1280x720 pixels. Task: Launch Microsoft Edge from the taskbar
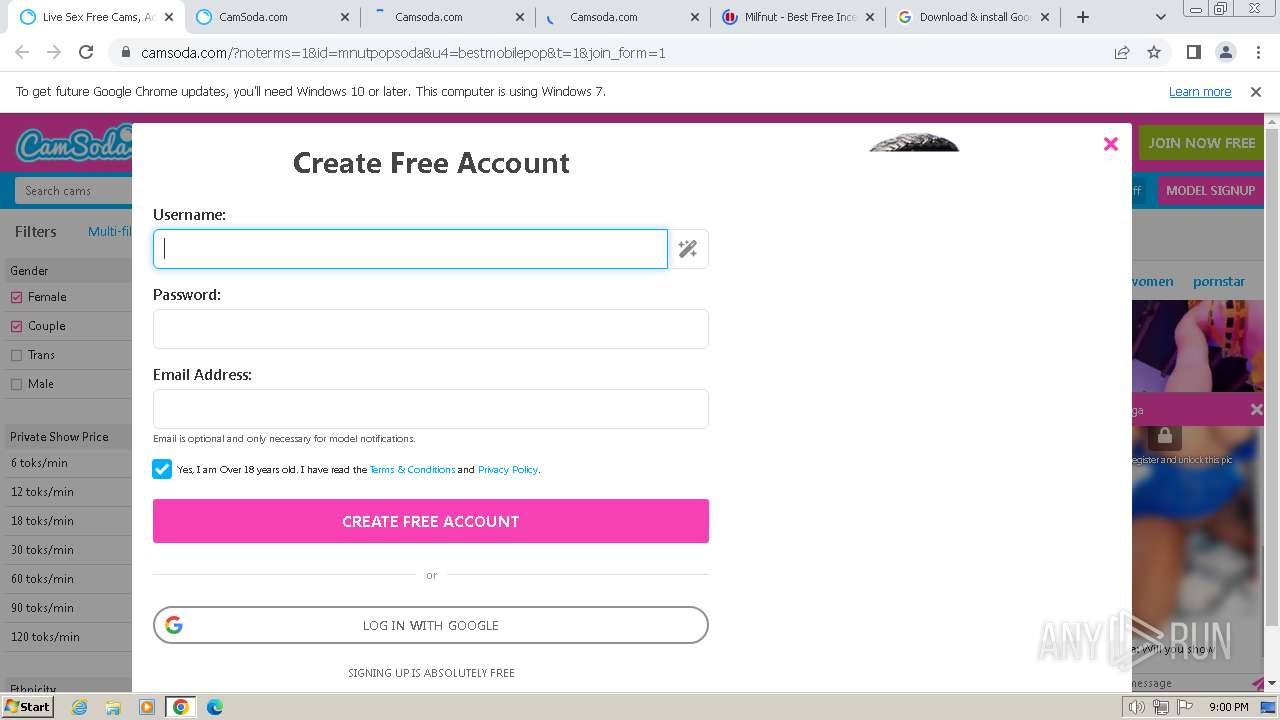click(215, 707)
